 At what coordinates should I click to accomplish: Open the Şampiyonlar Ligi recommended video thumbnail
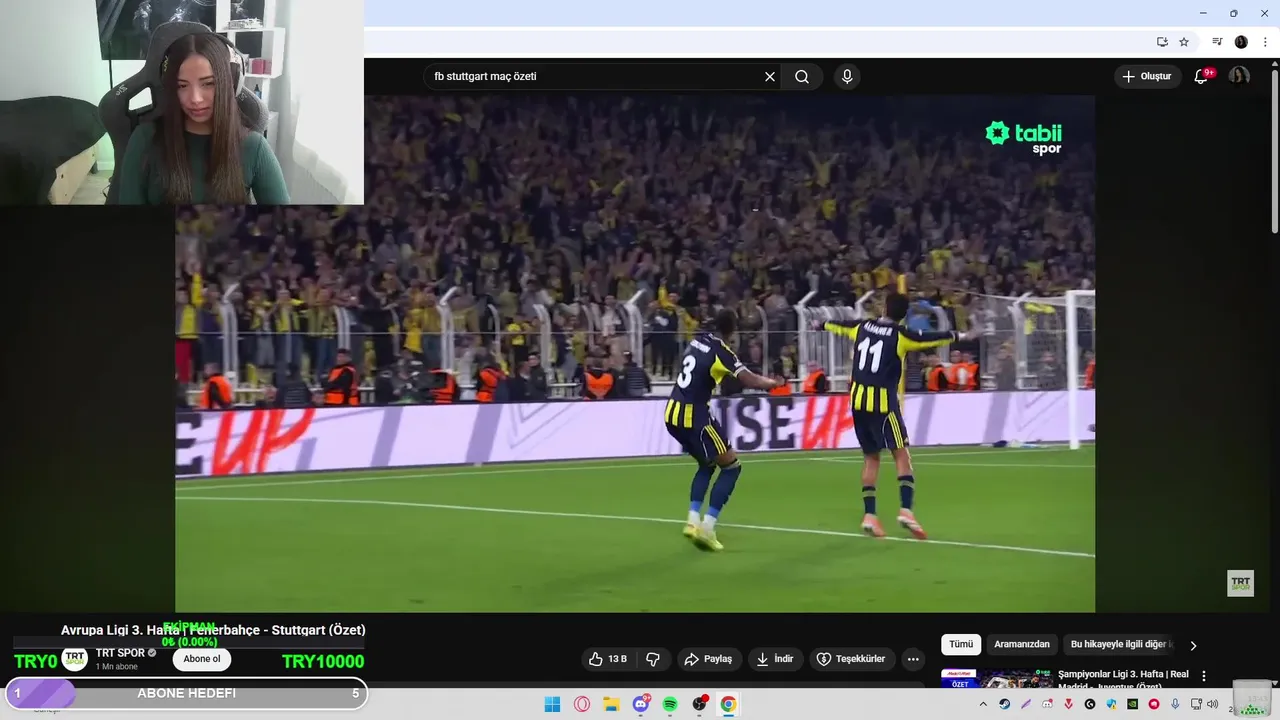(x=997, y=679)
